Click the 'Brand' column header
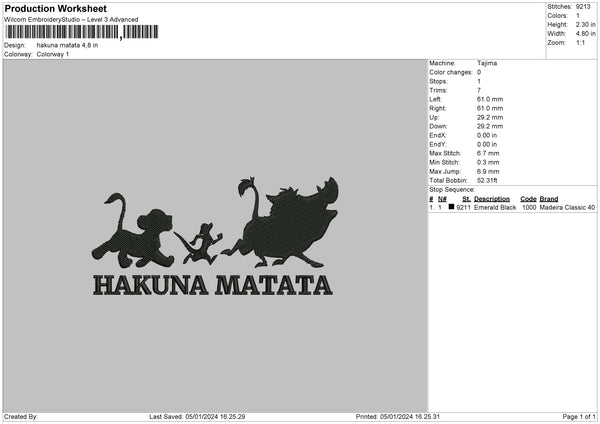The width and height of the screenshot is (600, 424). (x=549, y=199)
